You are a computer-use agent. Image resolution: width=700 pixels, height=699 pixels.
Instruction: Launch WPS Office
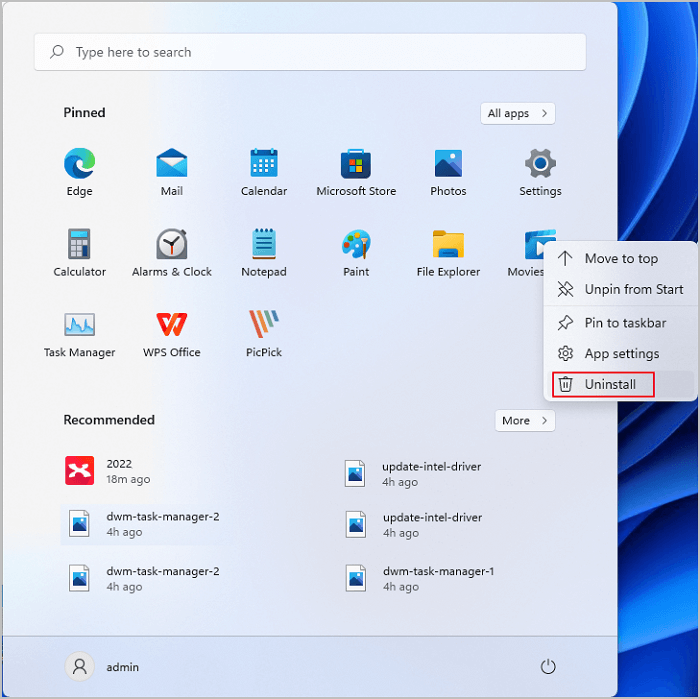pos(172,333)
